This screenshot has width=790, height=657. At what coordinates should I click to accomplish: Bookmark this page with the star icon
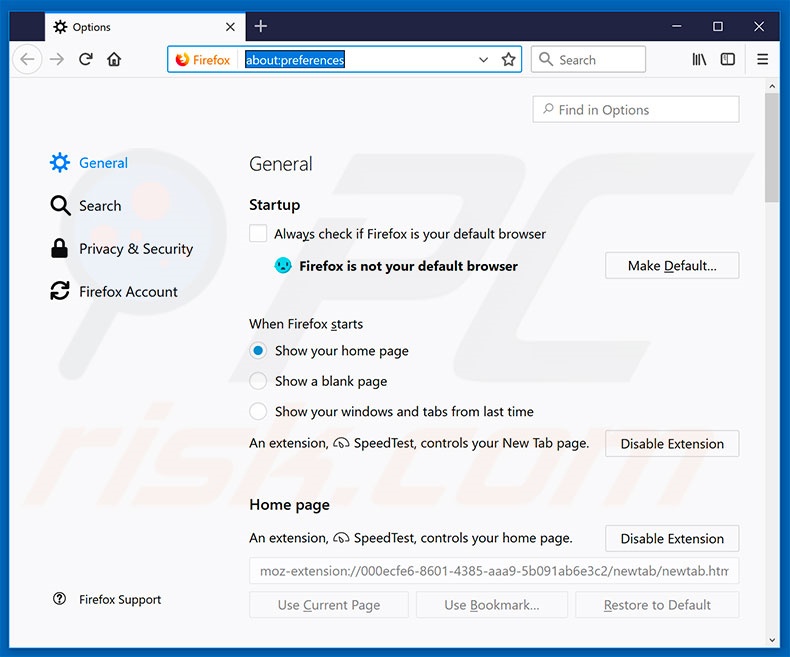pos(509,60)
